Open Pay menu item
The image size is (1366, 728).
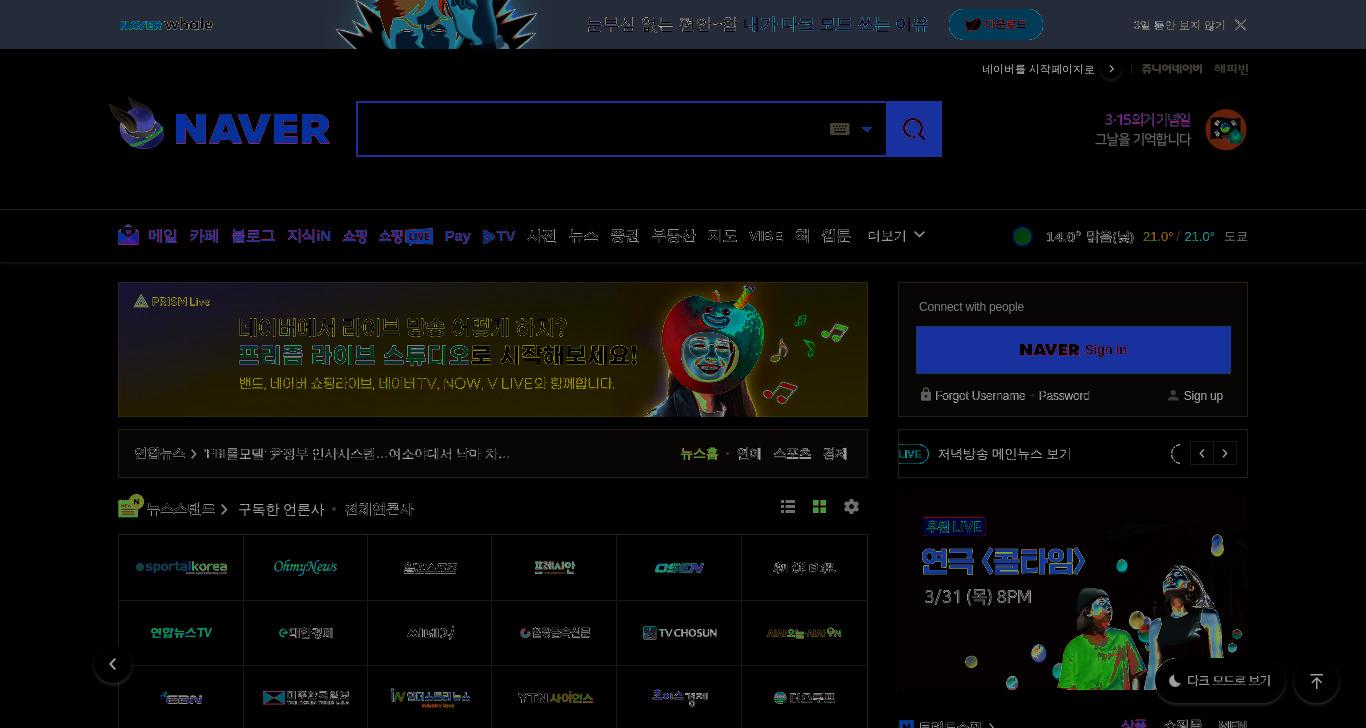point(457,236)
